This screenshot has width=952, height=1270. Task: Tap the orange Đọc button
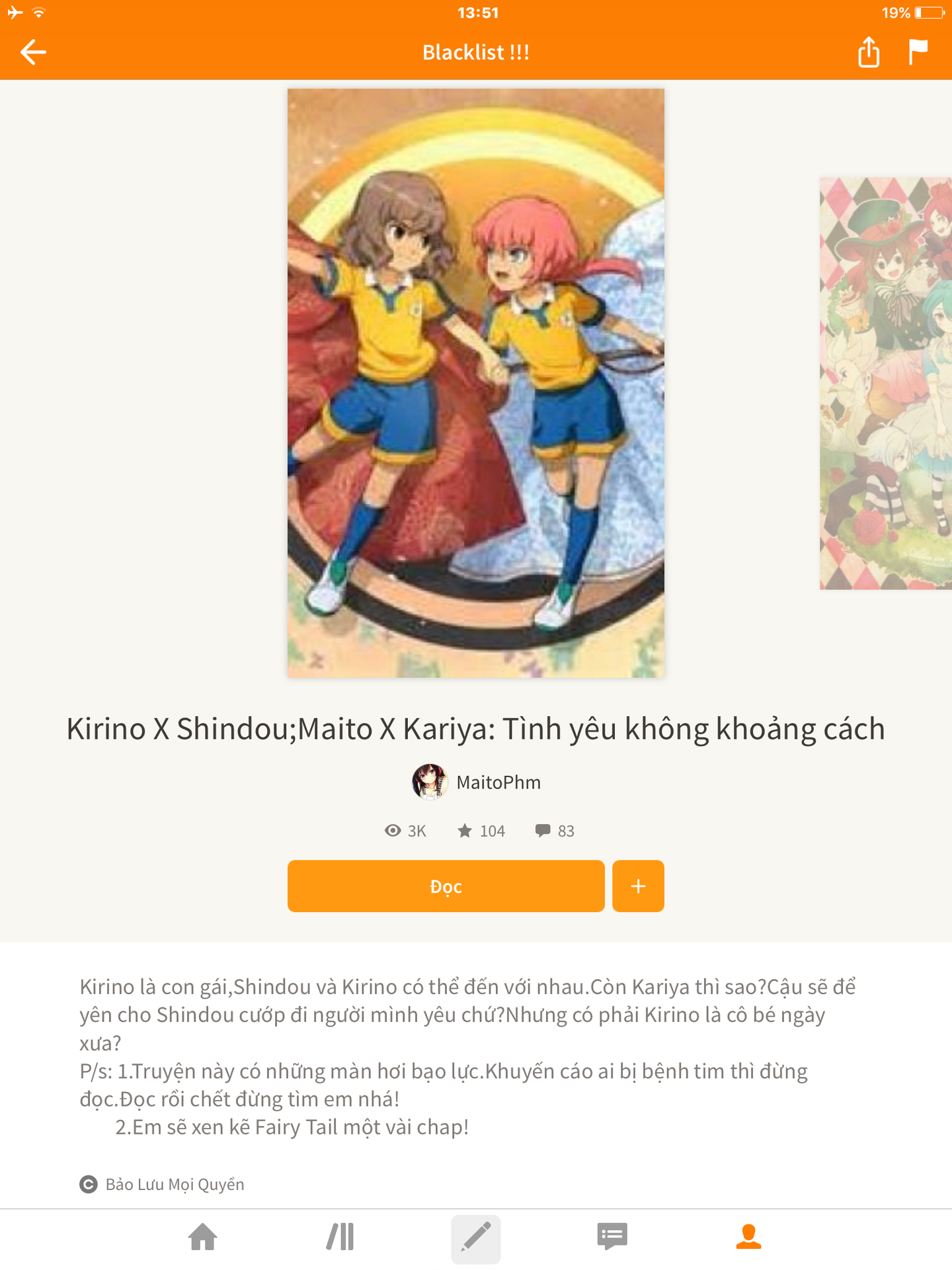446,886
